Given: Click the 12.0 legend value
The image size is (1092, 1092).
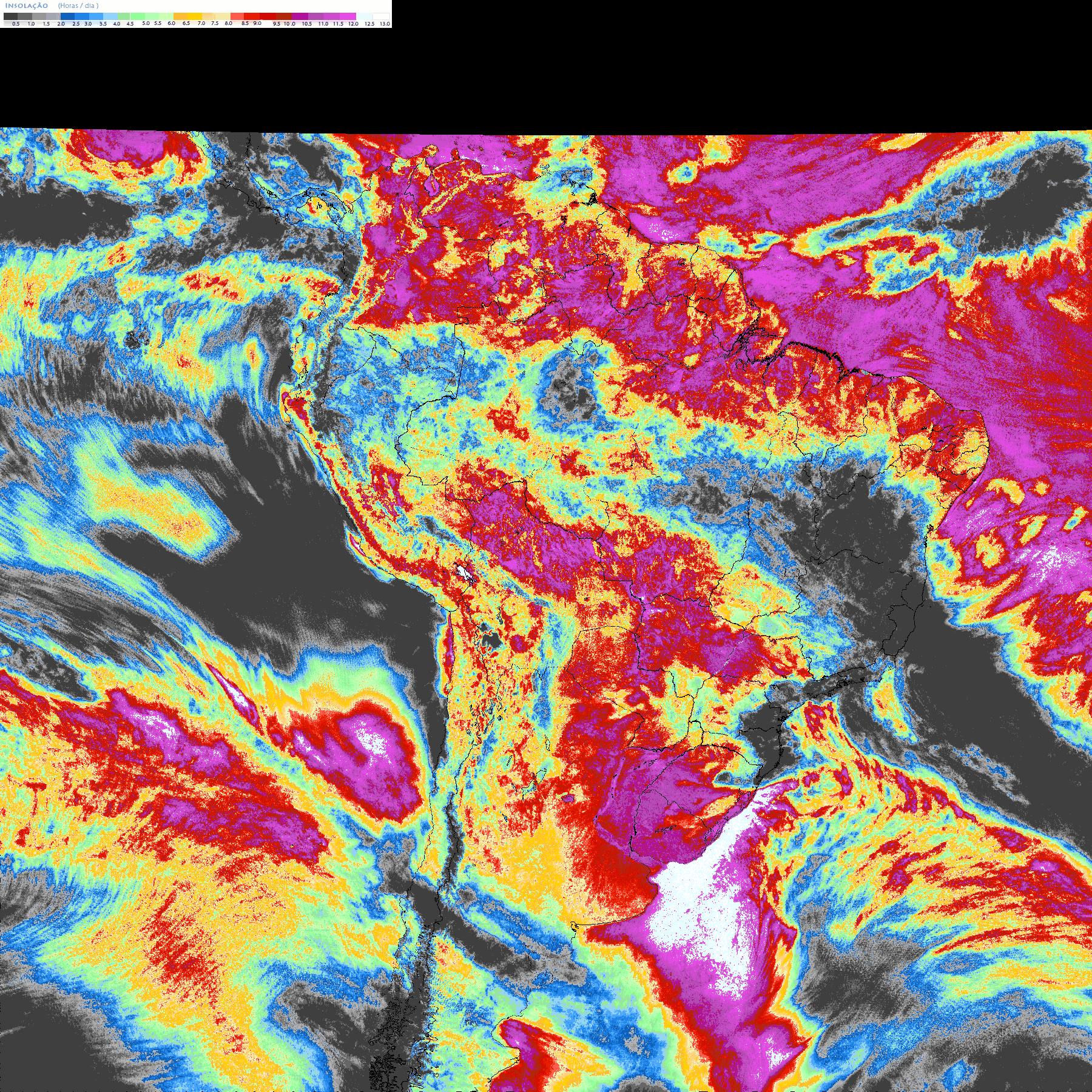Looking at the screenshot, I should pyautogui.click(x=353, y=24).
